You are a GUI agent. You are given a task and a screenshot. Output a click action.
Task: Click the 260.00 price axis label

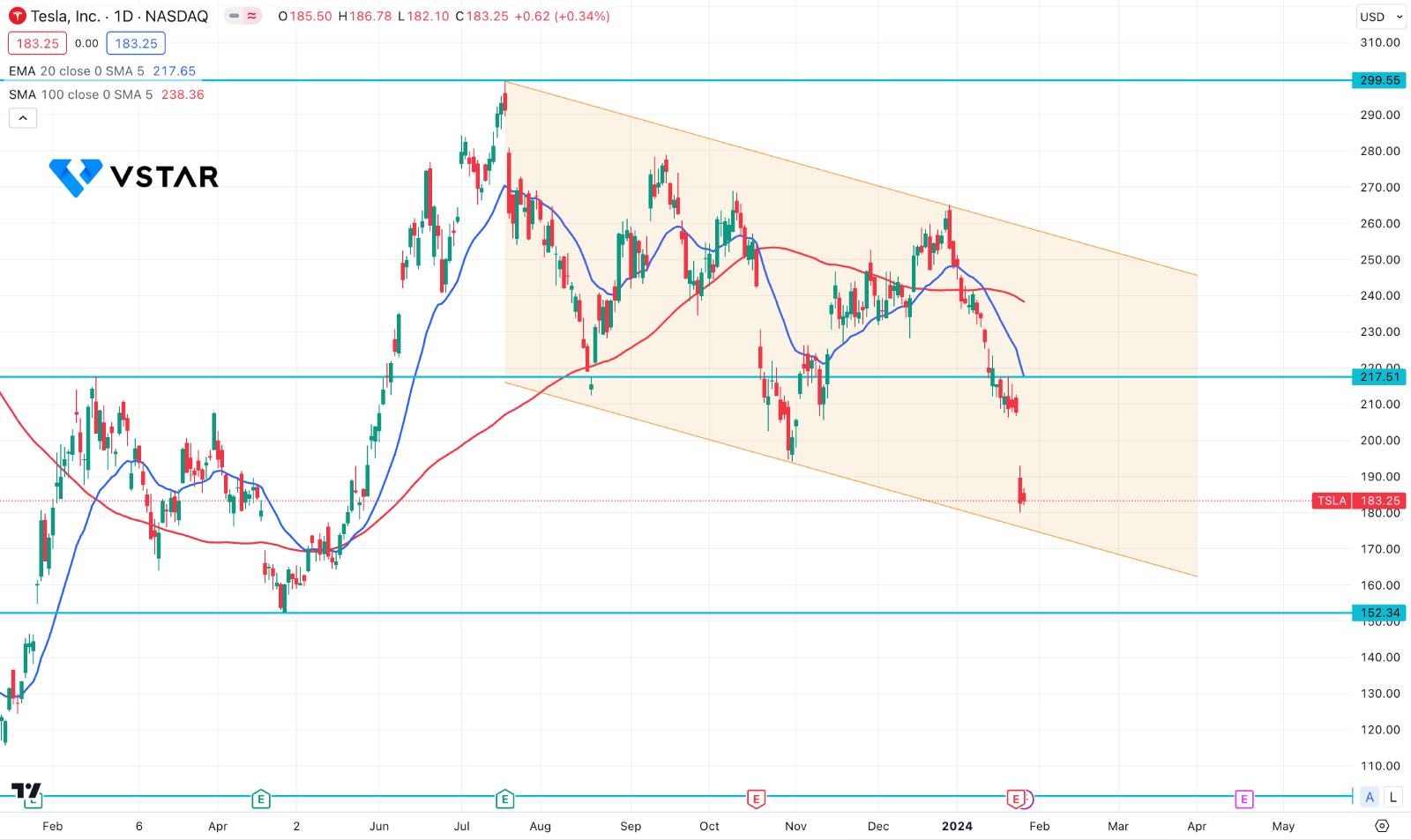[x=1379, y=223]
